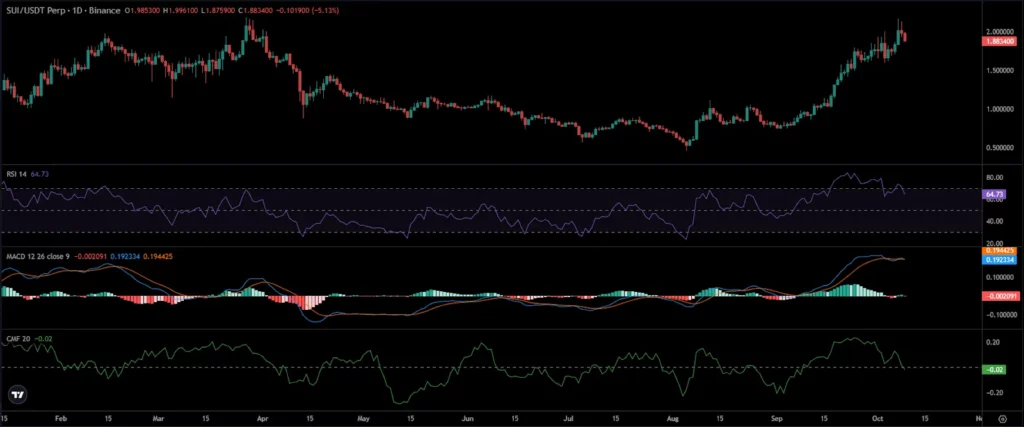
Task: Click the 0.100000 MACD axis label
Action: pyautogui.click(x=1000, y=277)
